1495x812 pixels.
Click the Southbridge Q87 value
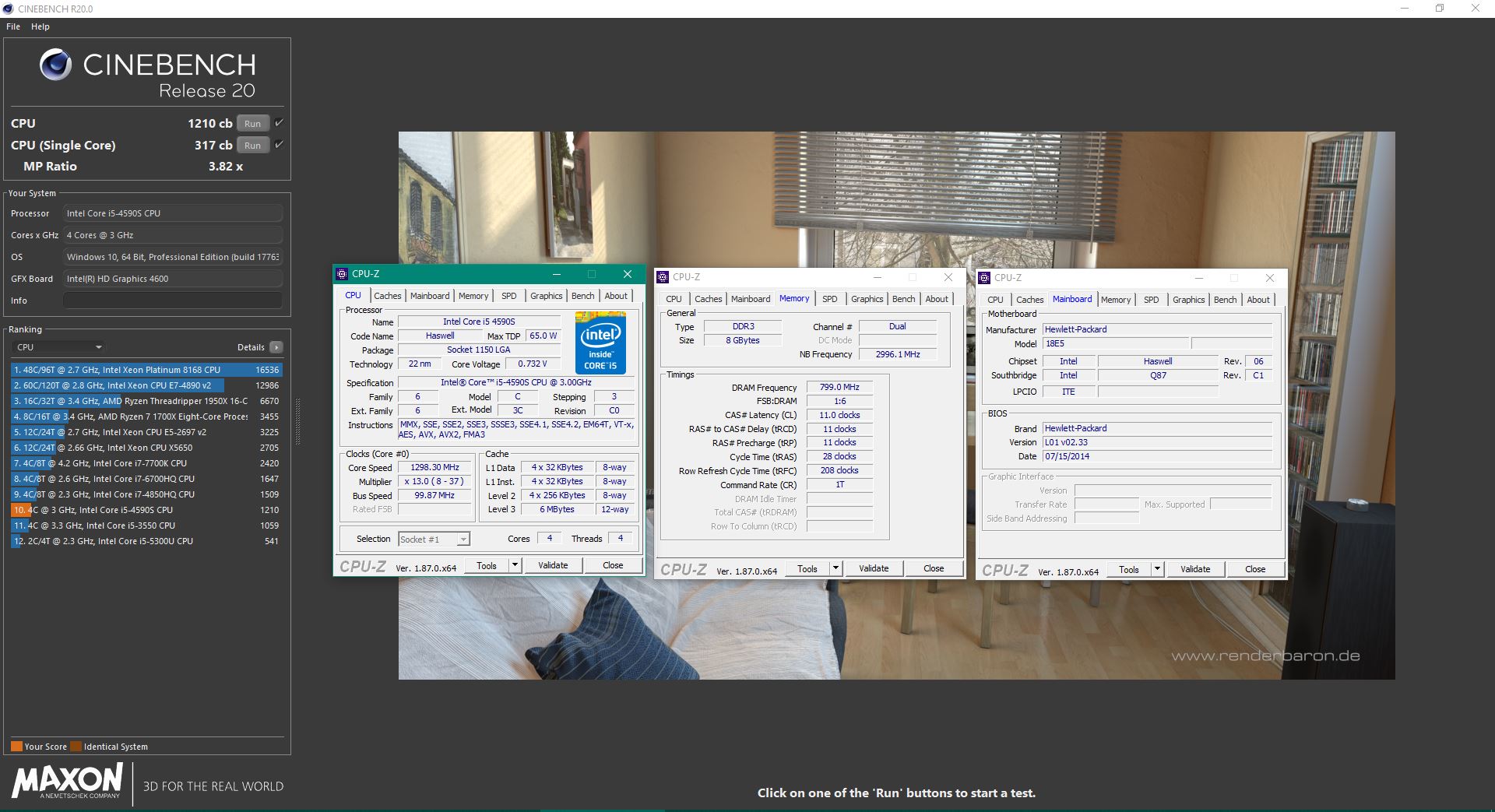pyautogui.click(x=1158, y=375)
